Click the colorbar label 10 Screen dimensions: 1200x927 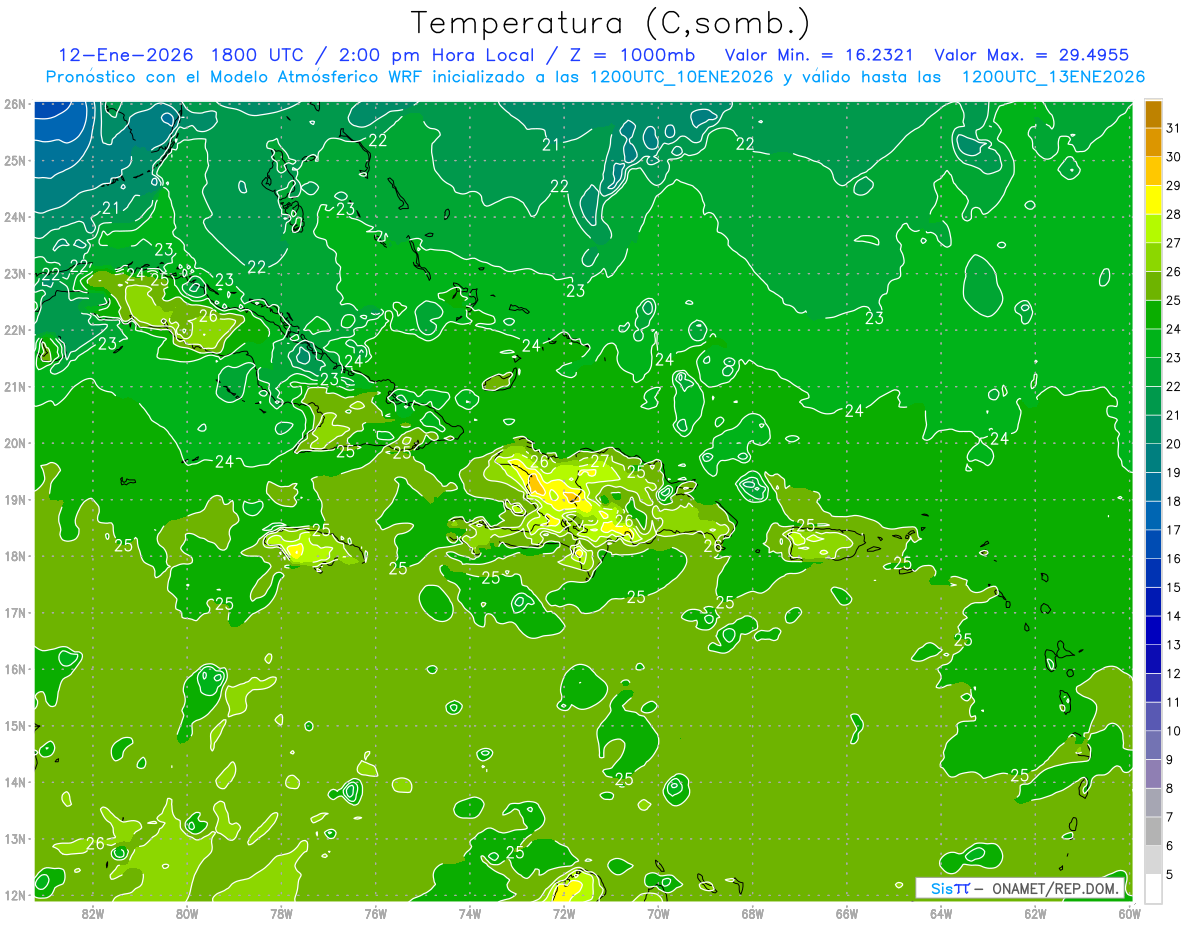click(1174, 731)
